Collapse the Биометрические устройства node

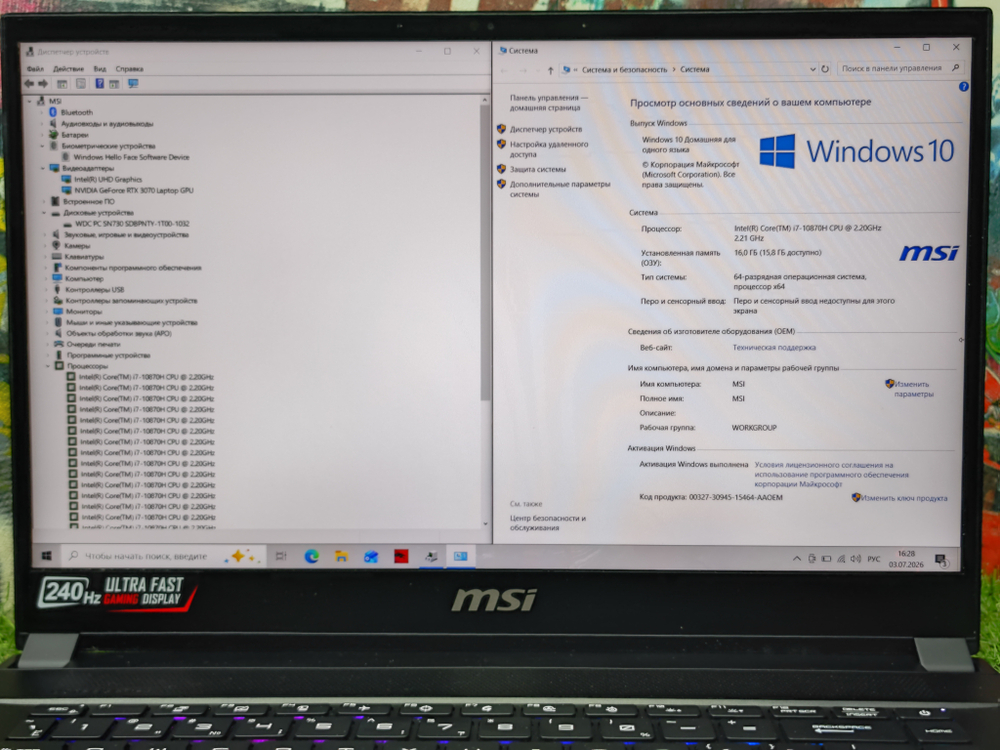tap(42, 146)
